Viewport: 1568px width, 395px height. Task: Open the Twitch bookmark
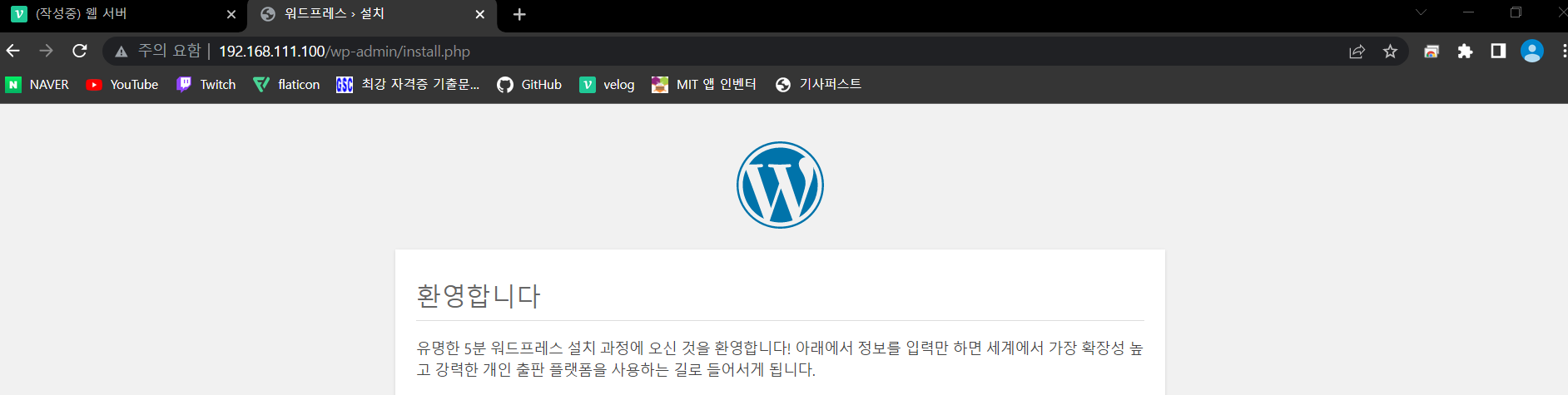click(x=206, y=85)
